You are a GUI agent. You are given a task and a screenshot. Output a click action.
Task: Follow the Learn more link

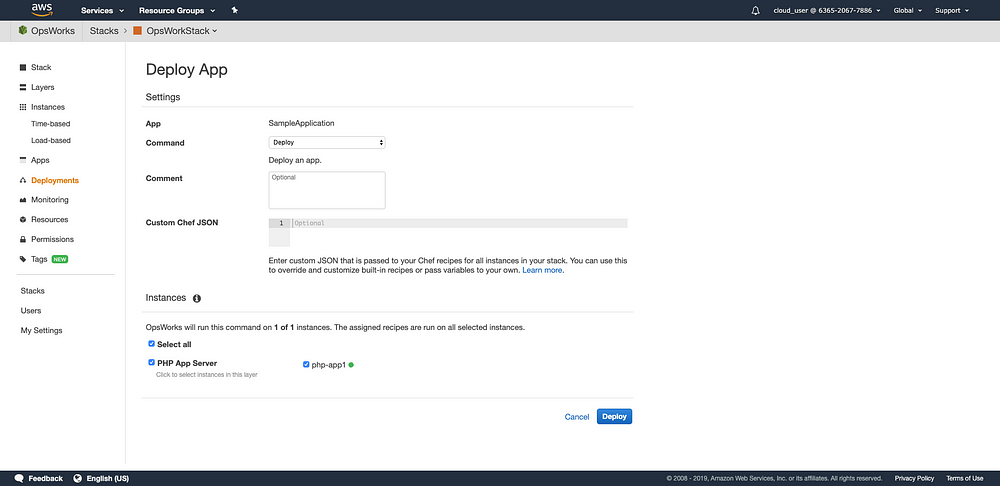click(542, 270)
